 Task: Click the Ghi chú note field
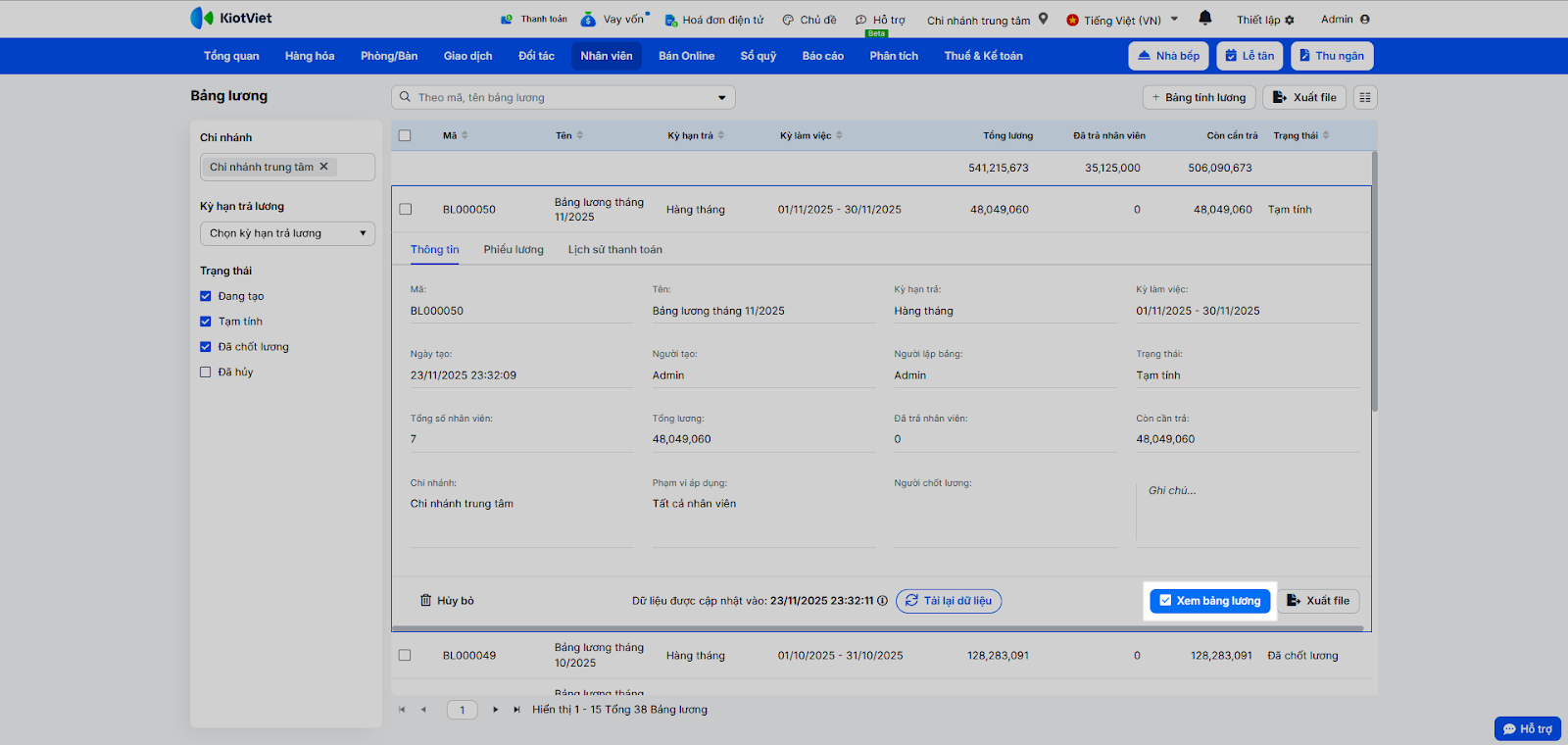click(x=1247, y=510)
